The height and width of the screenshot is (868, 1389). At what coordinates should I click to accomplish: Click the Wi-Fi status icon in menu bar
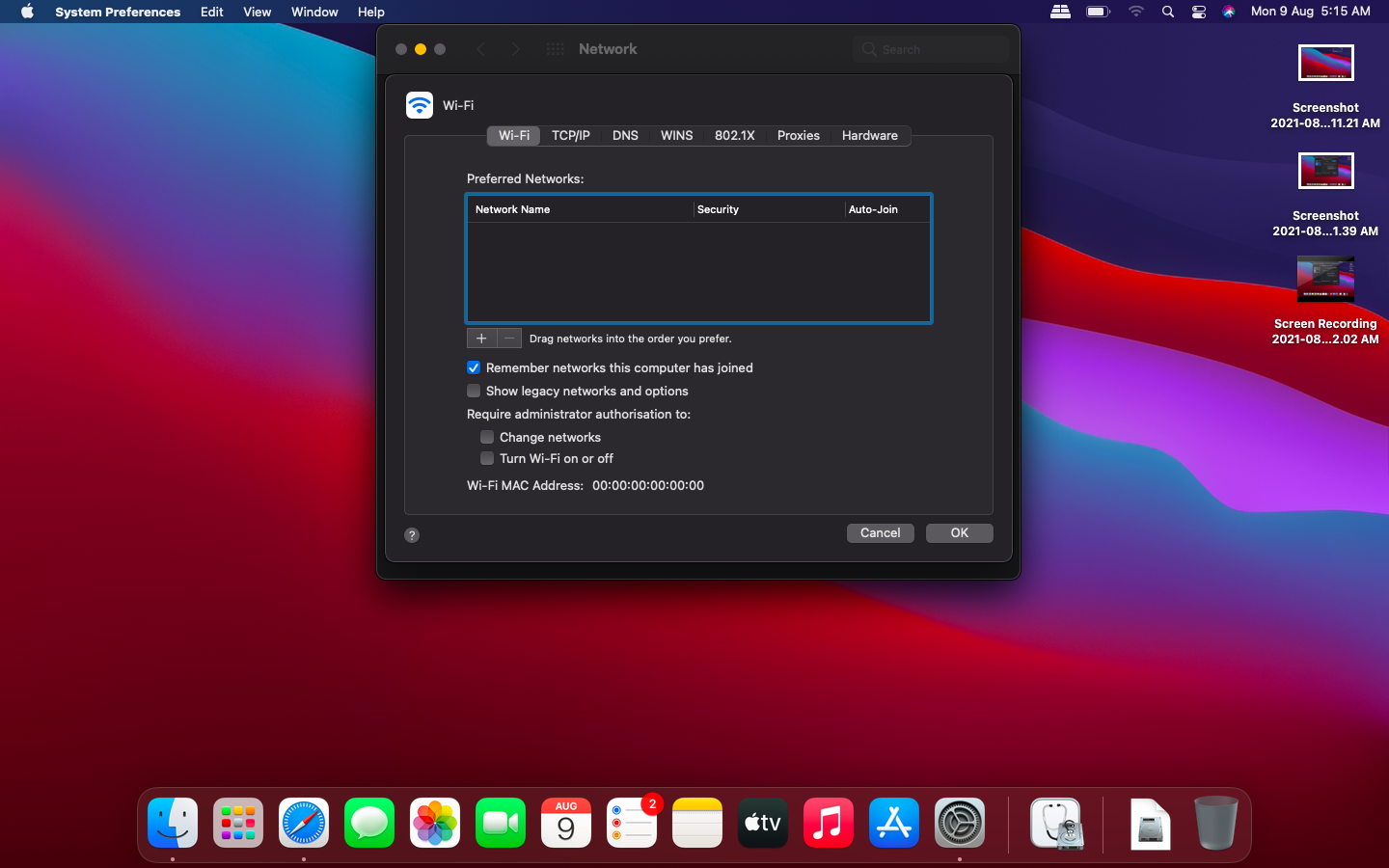(1136, 12)
